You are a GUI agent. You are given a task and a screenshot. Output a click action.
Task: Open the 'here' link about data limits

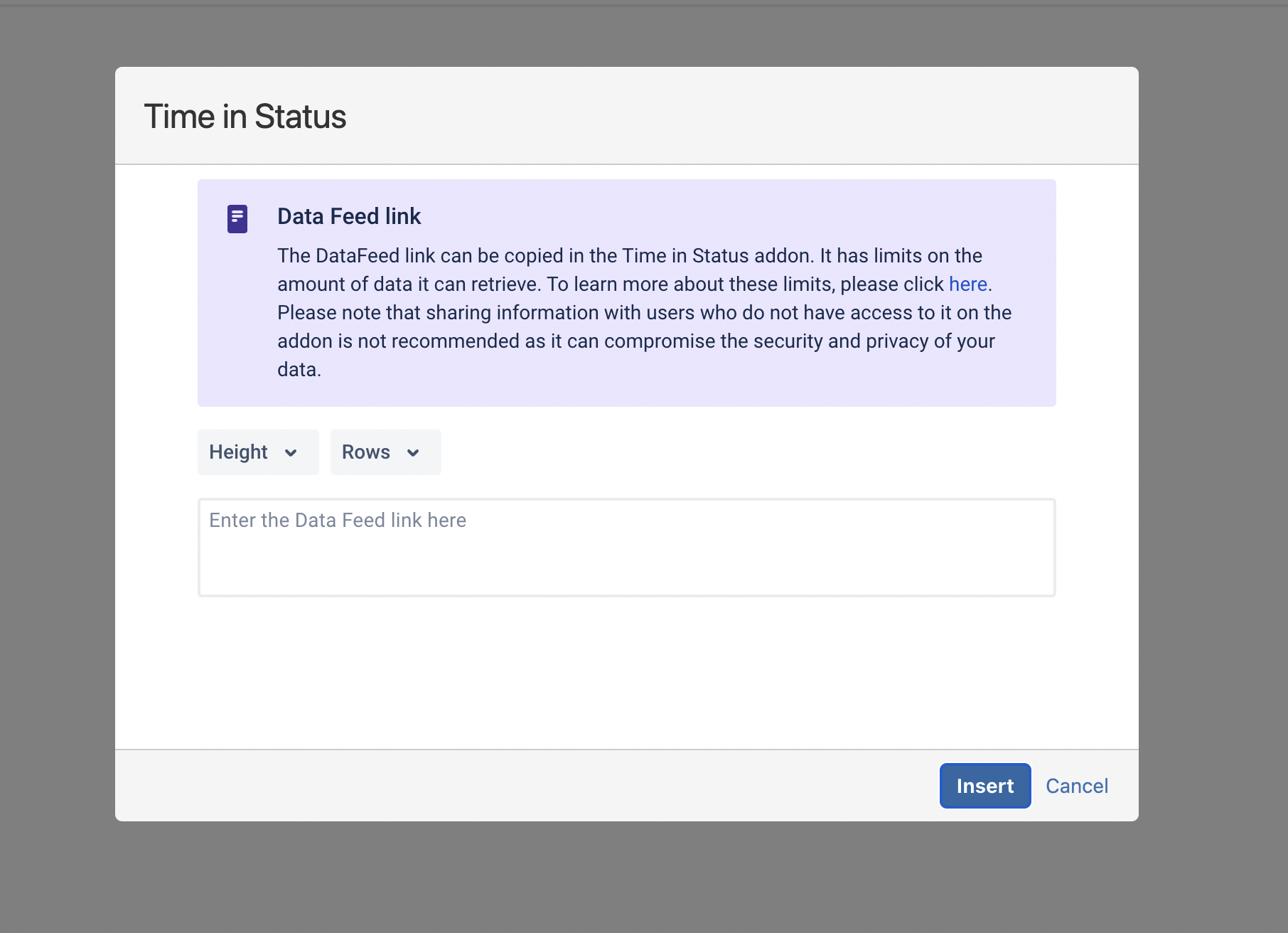(x=967, y=284)
